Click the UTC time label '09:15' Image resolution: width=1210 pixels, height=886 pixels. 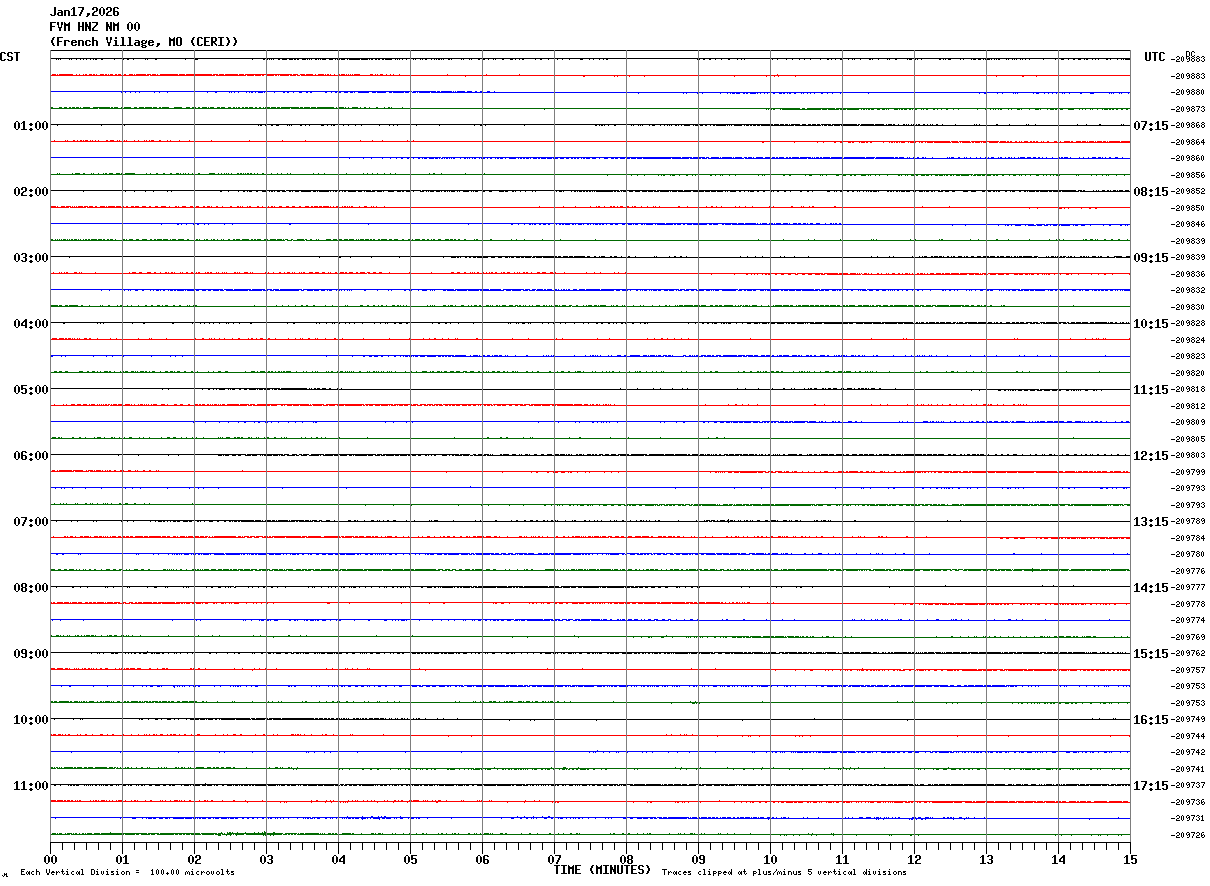click(x=1151, y=257)
